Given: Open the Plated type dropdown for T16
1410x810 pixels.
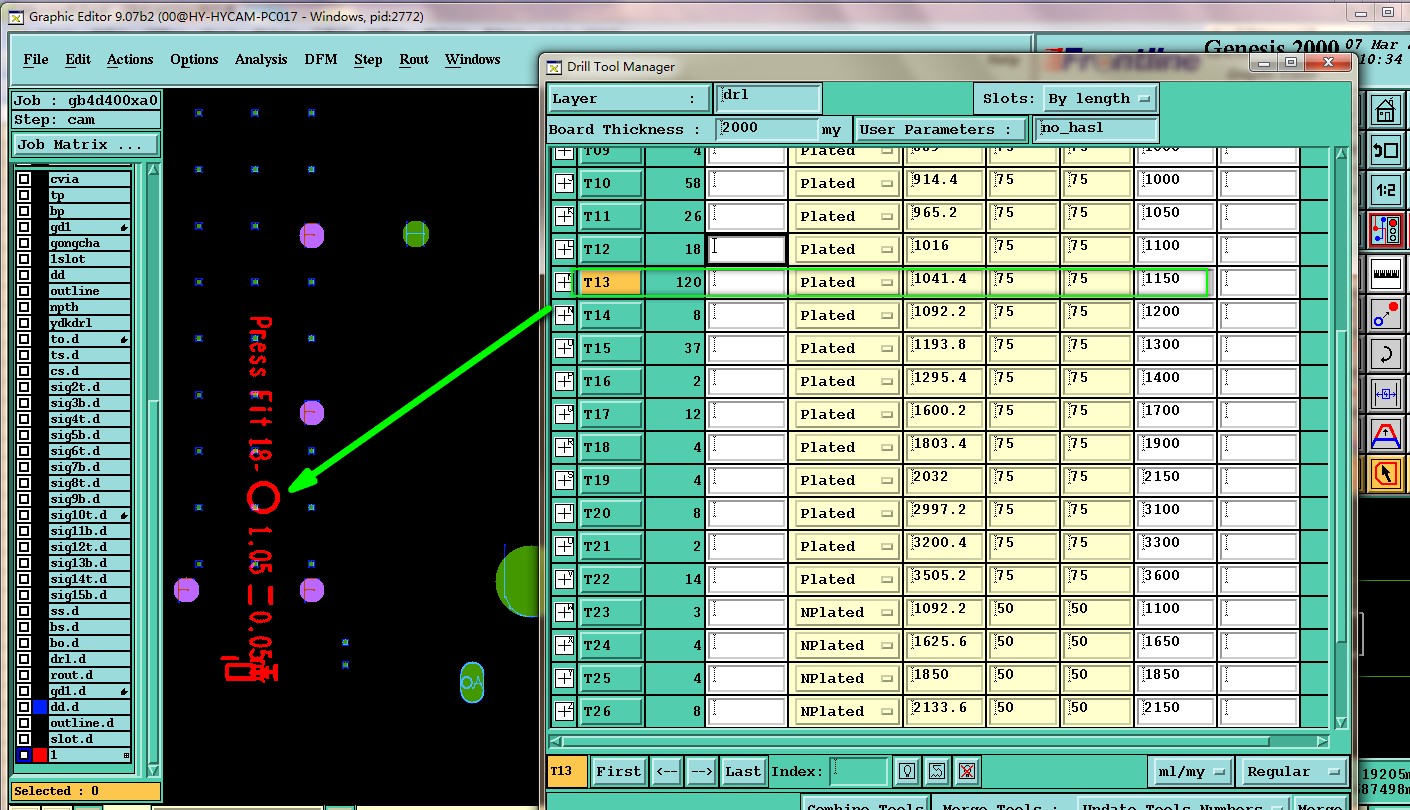Looking at the screenshot, I should (846, 381).
